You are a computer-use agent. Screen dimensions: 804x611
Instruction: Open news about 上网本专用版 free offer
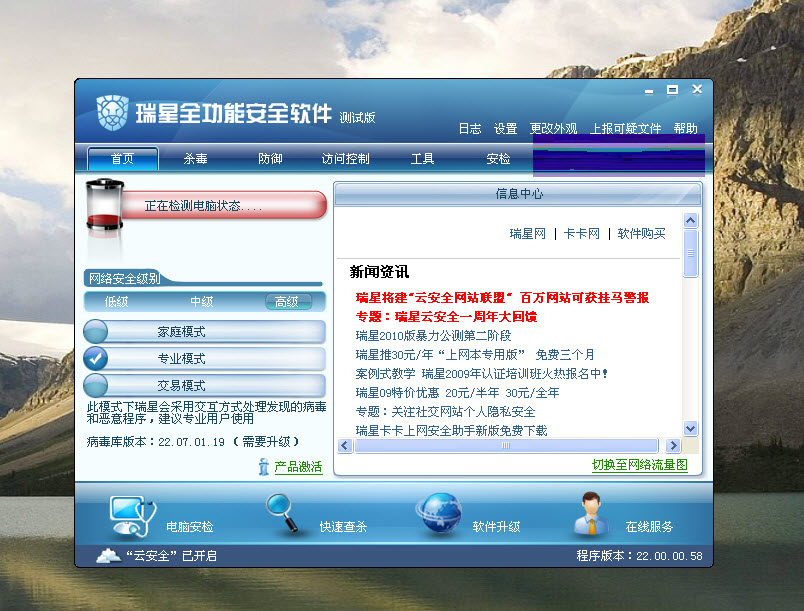475,355
